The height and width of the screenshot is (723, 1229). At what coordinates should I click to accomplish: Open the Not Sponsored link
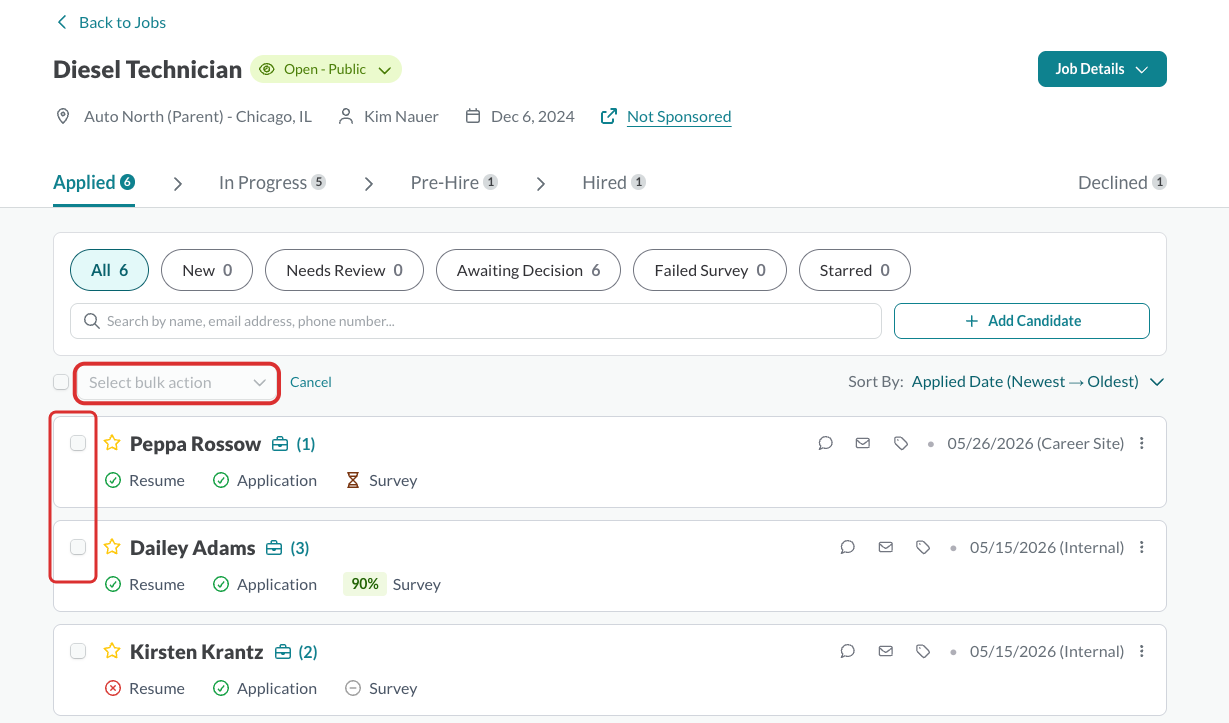click(x=679, y=117)
